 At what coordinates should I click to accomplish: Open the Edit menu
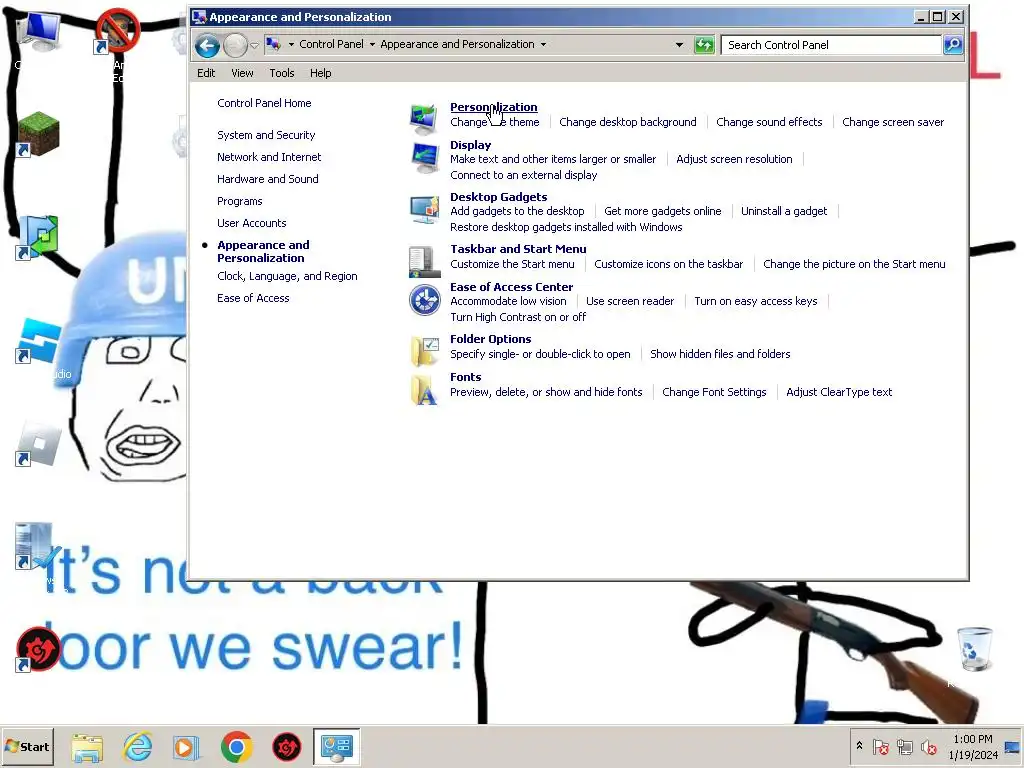point(206,73)
